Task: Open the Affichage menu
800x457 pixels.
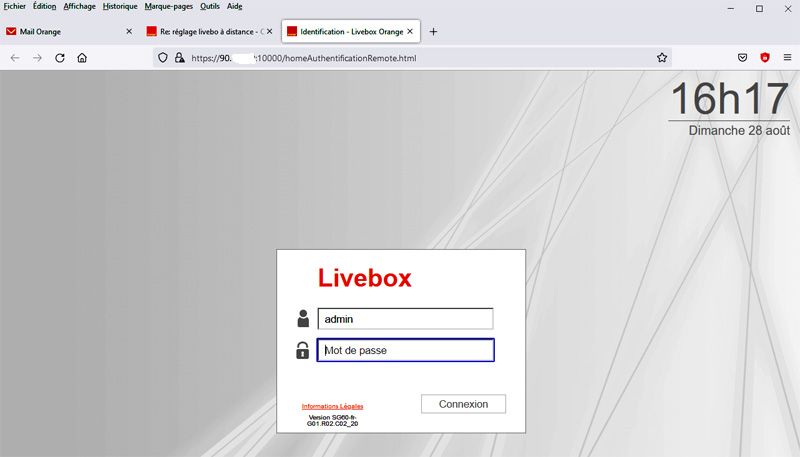Action: coord(79,6)
